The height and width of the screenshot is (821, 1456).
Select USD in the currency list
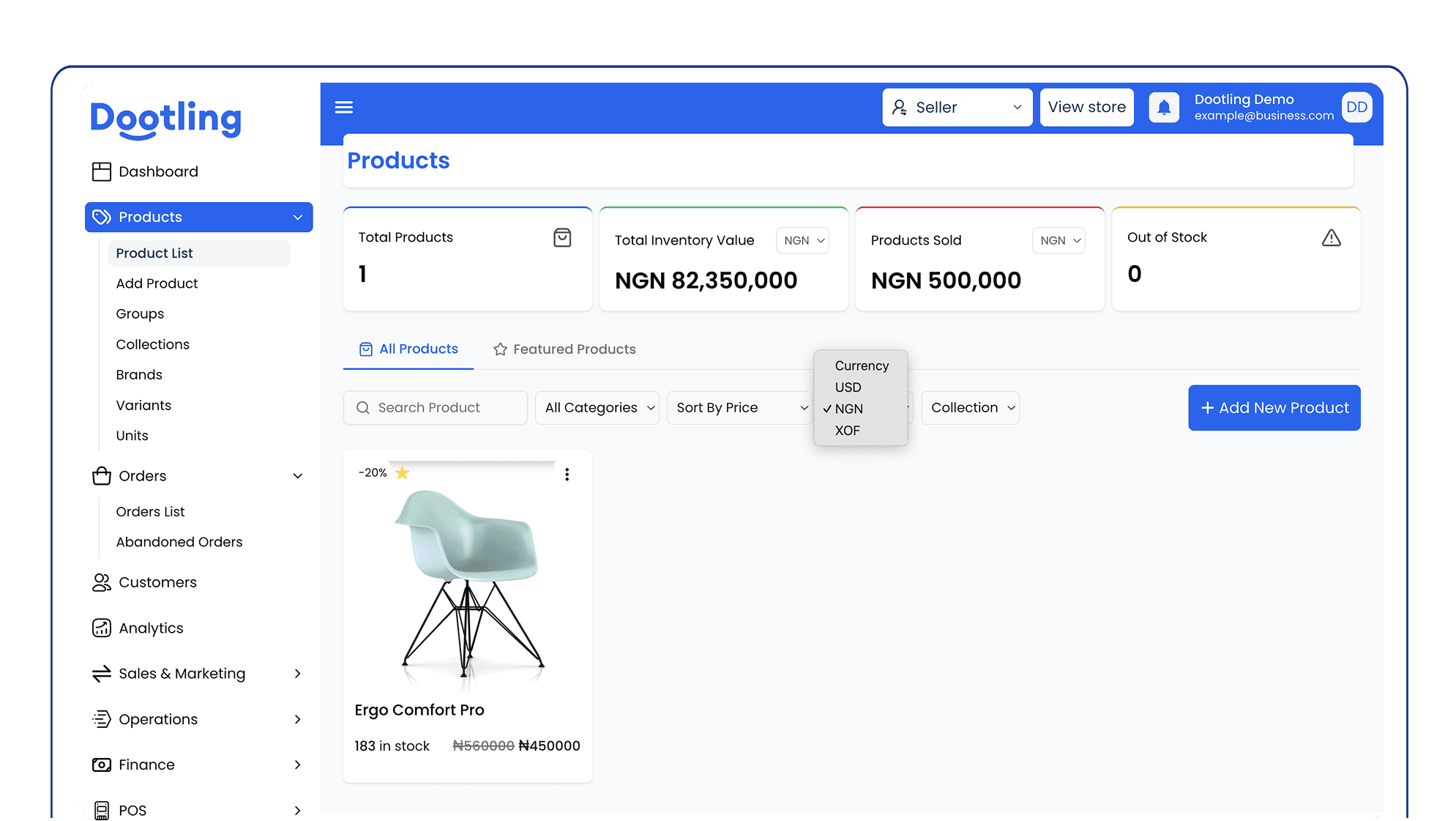tap(848, 387)
